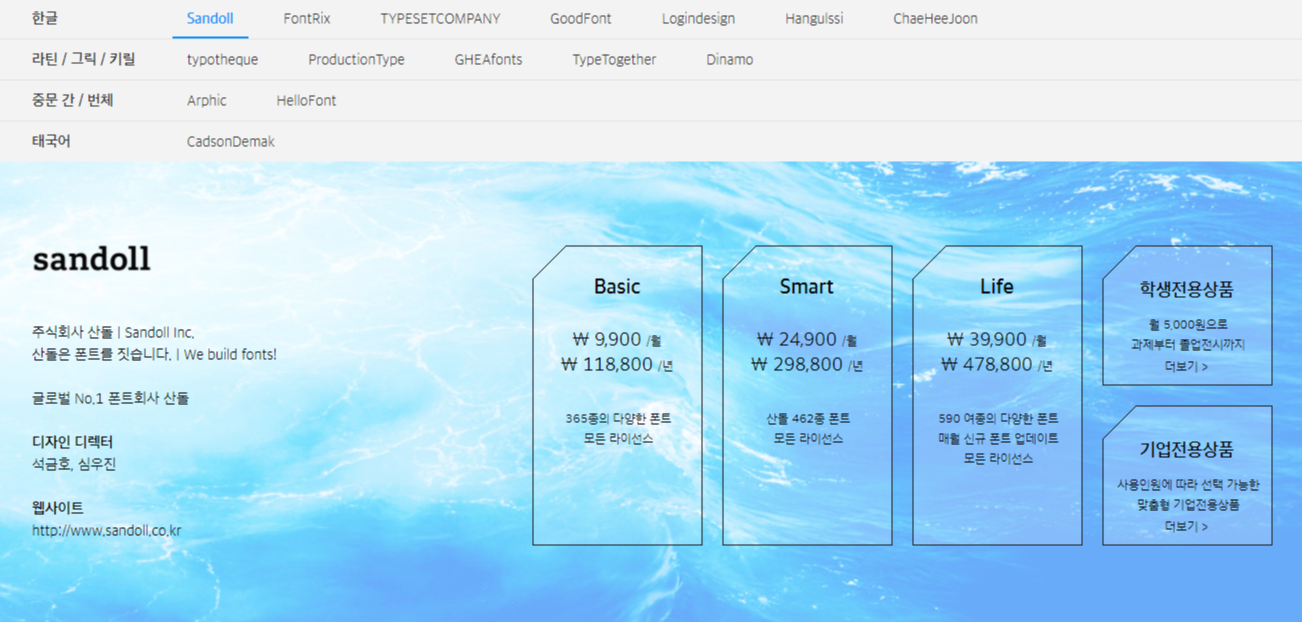The image size is (1302, 622).
Task: Click the ₩ 298,800 yearly price
Action: tap(807, 365)
